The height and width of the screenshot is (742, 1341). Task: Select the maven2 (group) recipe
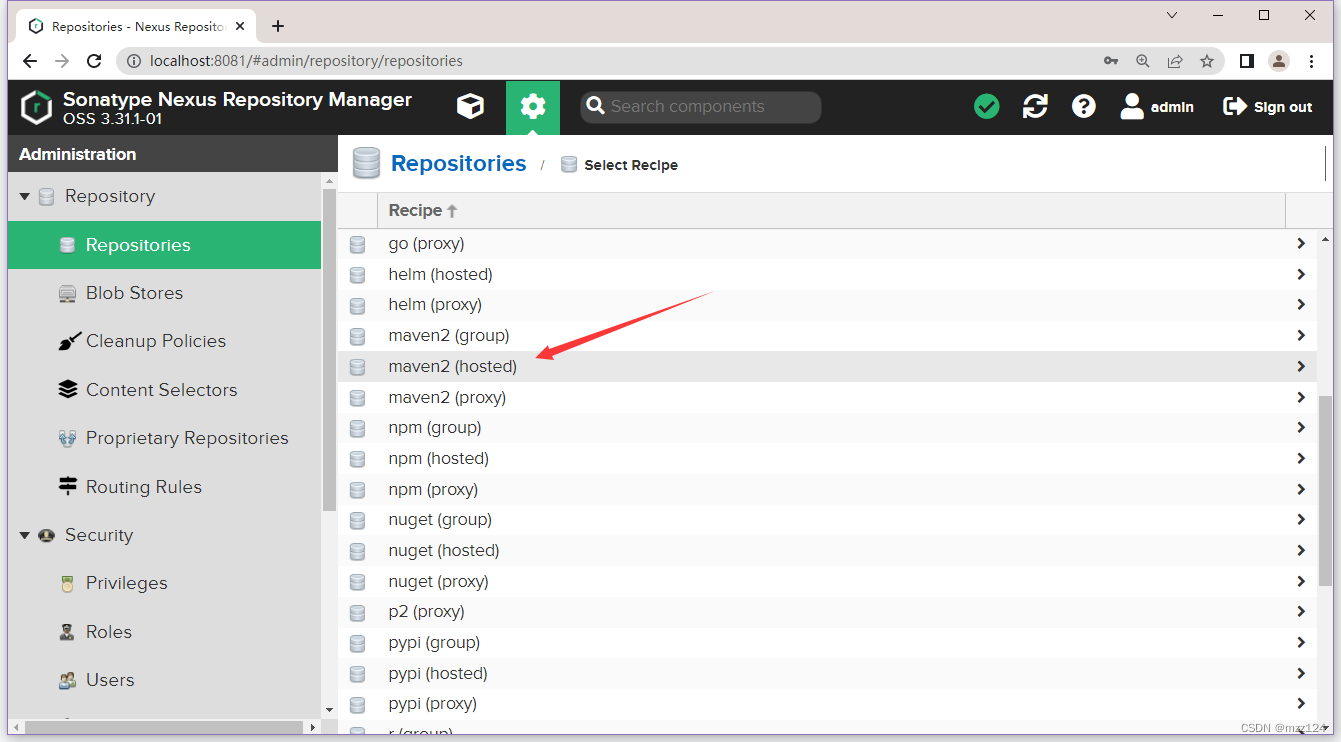pos(828,335)
